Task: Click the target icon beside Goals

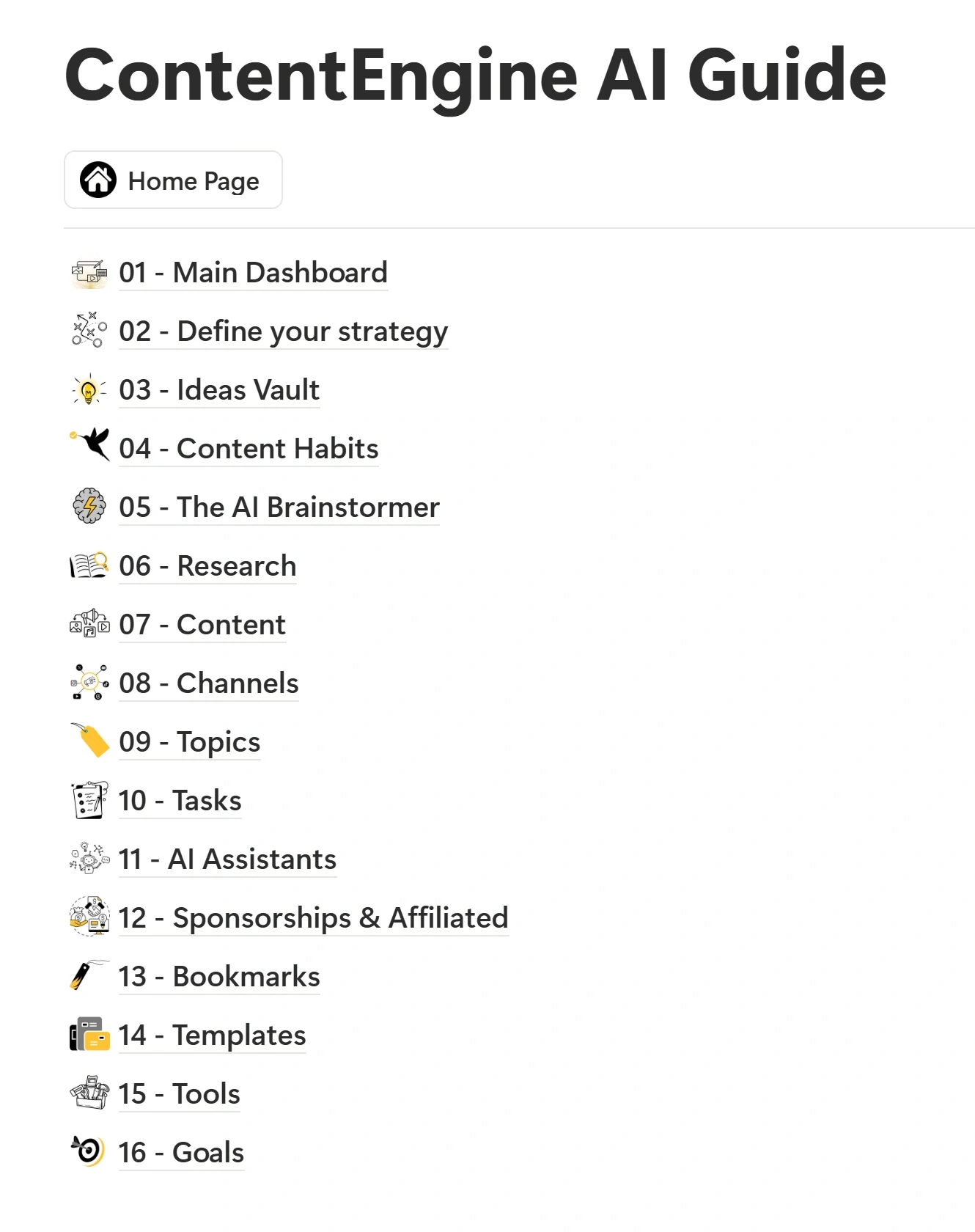Action: [89, 1152]
